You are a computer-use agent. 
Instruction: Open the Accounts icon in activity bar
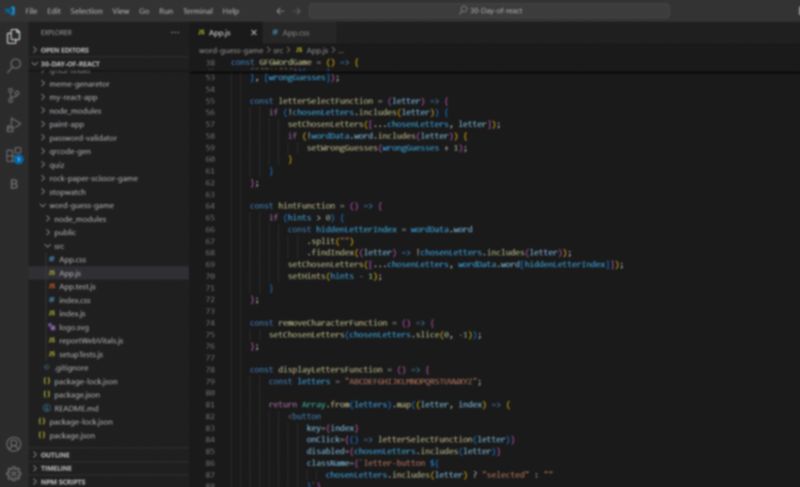coord(14,444)
